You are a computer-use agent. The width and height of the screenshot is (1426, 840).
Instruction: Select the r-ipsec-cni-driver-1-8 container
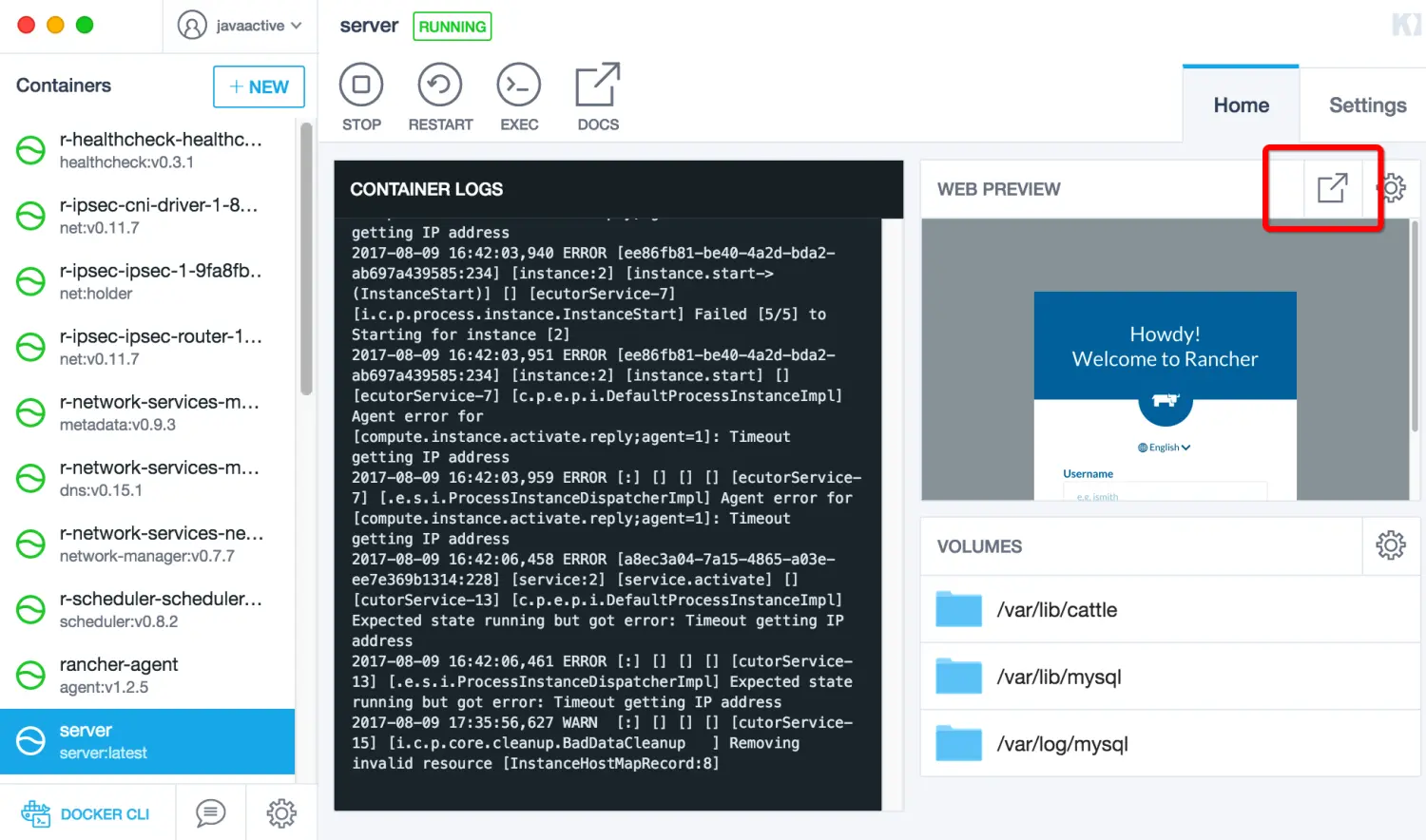point(147,216)
